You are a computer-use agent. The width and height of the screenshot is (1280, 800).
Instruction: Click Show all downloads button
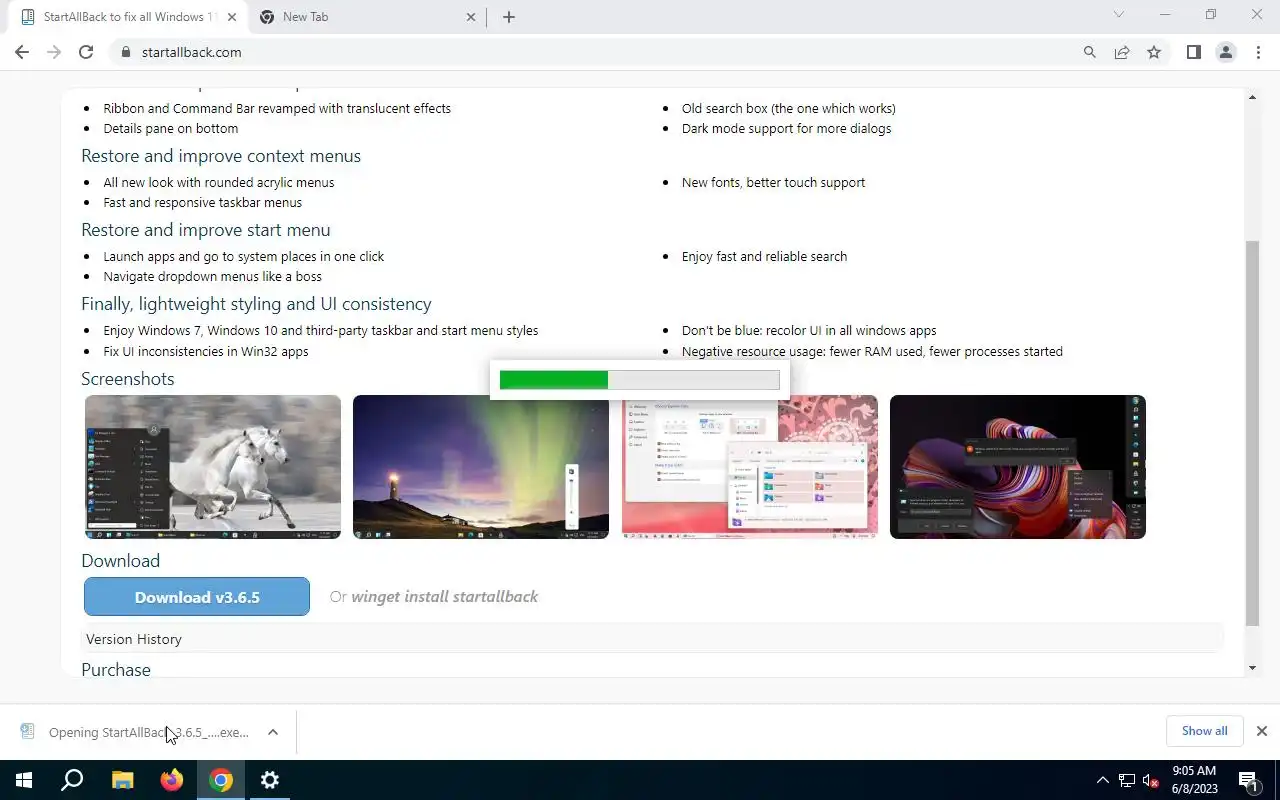(1204, 731)
